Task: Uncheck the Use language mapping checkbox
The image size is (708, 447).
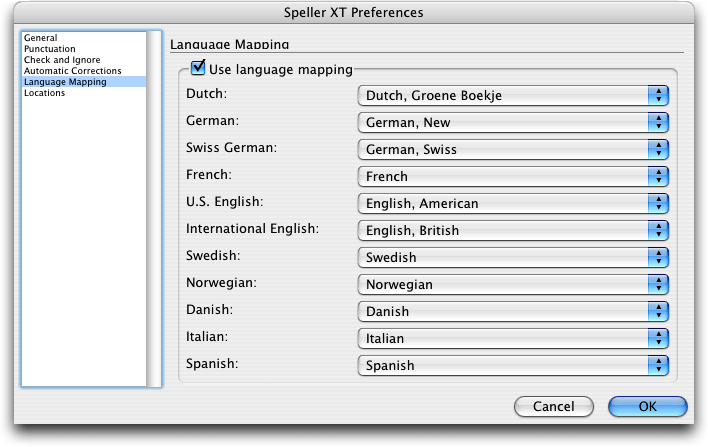Action: coord(198,68)
